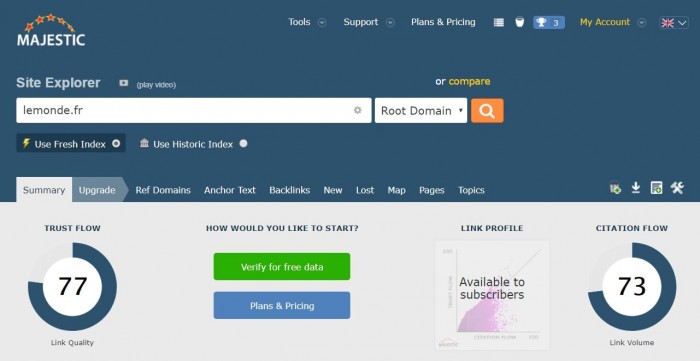Click the download arrow icon
This screenshot has height=361, width=700.
(636, 188)
